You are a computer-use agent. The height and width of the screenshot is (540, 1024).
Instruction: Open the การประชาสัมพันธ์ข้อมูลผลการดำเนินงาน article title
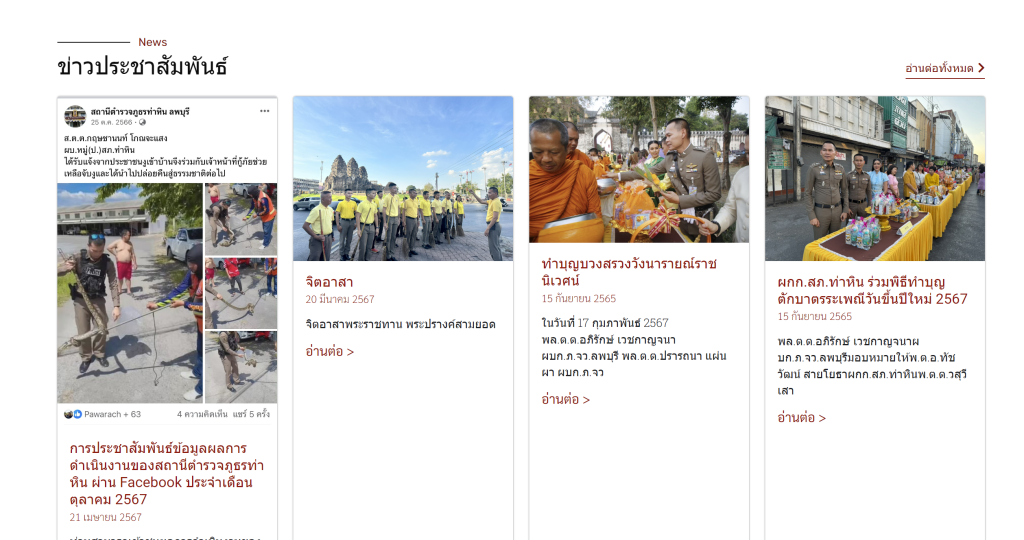[166, 473]
